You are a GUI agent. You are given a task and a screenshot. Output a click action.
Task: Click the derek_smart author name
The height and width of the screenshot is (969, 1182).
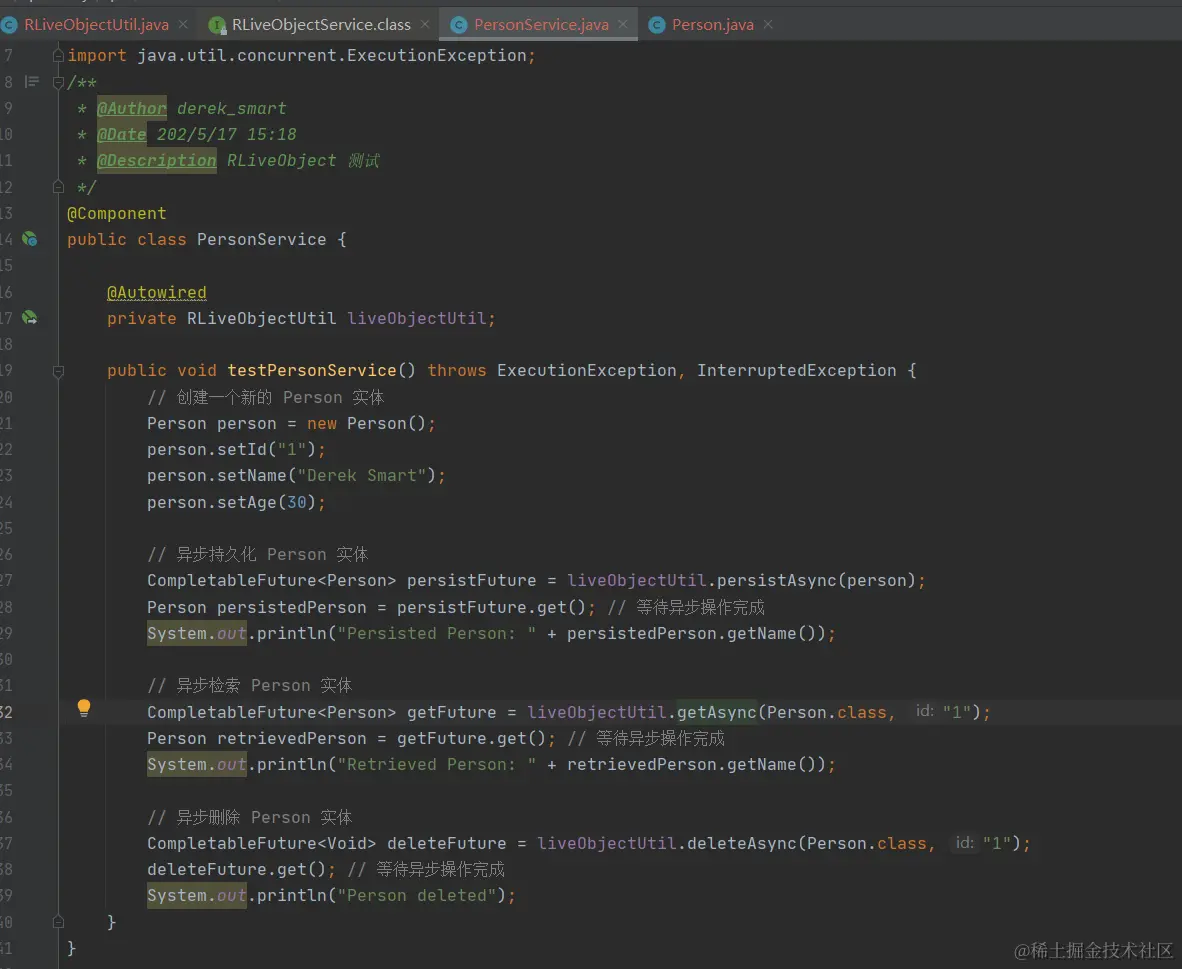[x=231, y=109]
